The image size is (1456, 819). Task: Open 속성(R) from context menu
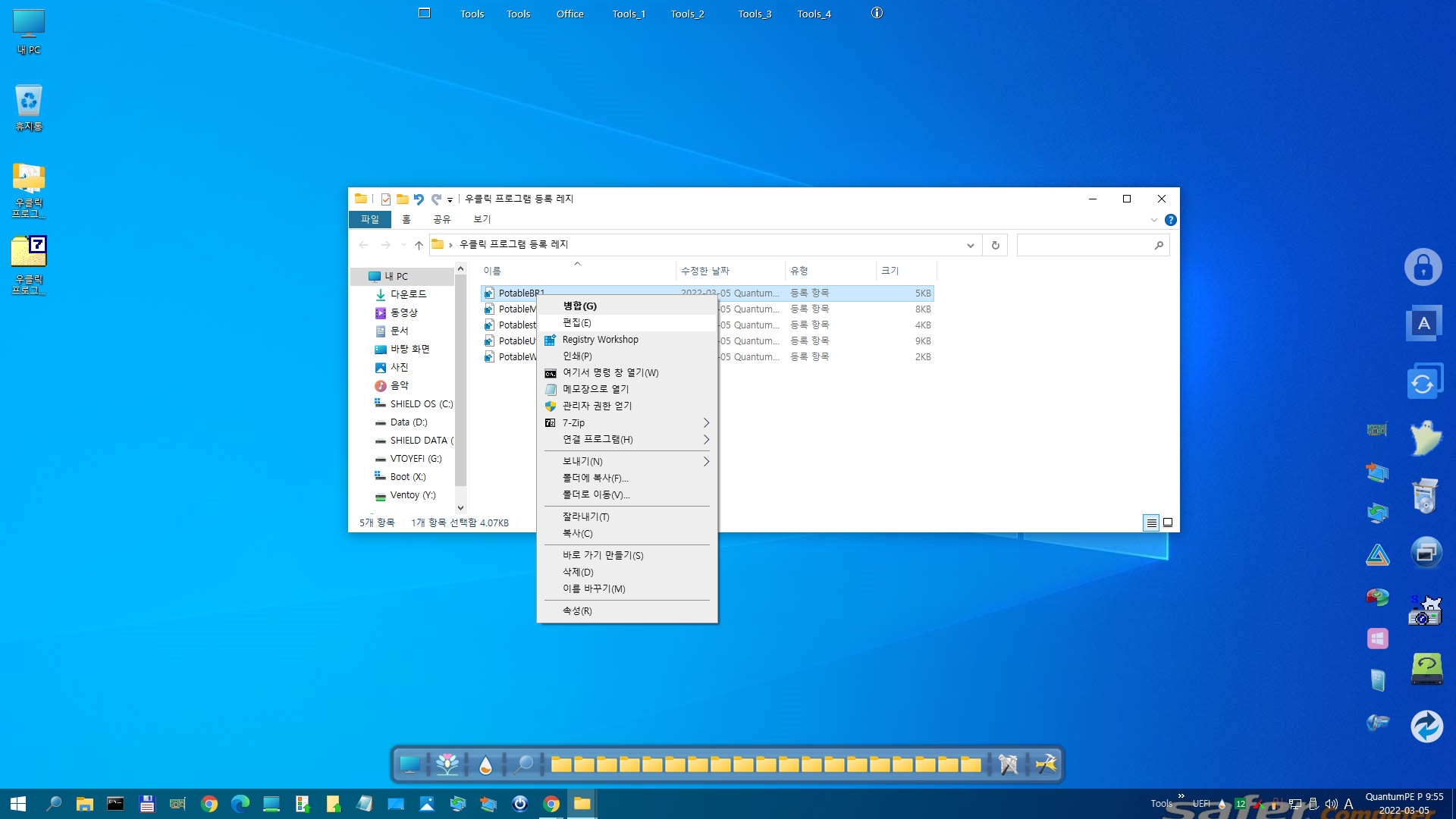point(627,610)
